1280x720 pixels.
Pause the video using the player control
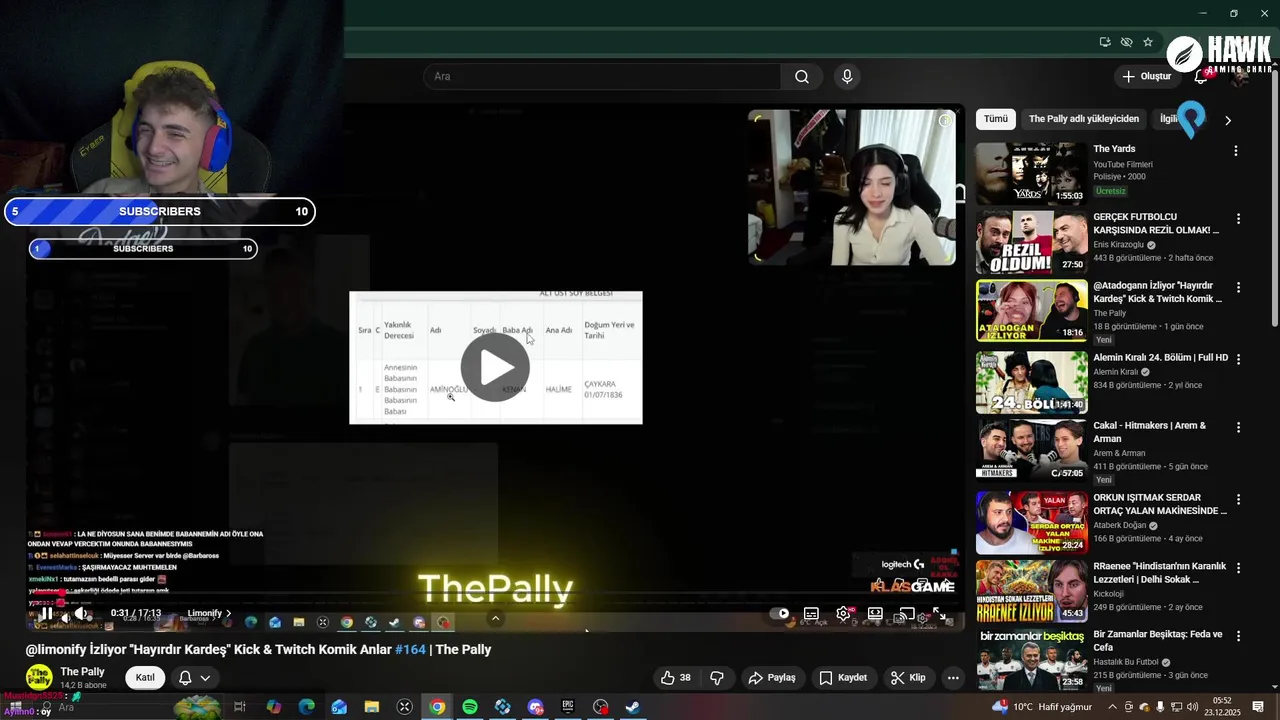[46, 614]
